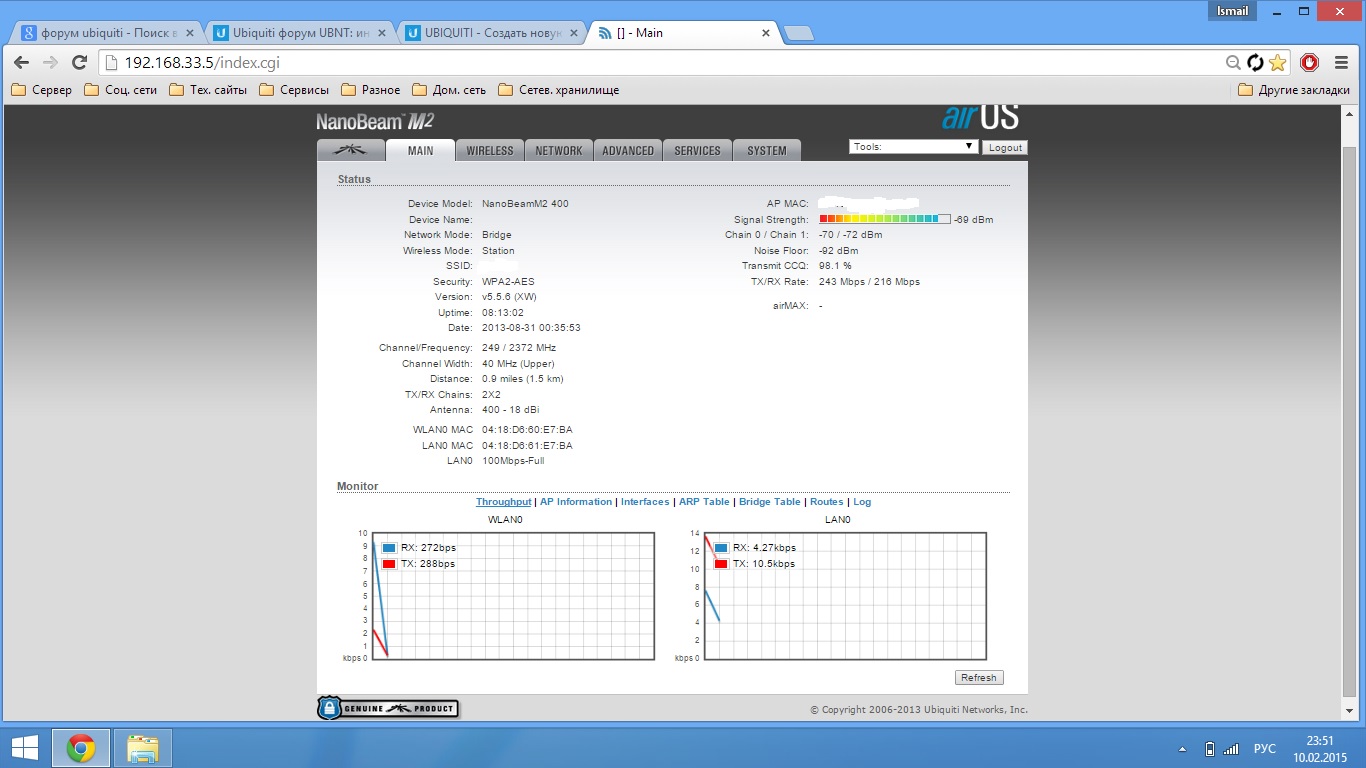Expand the Tools dropdown
The image size is (1366, 768).
[913, 147]
